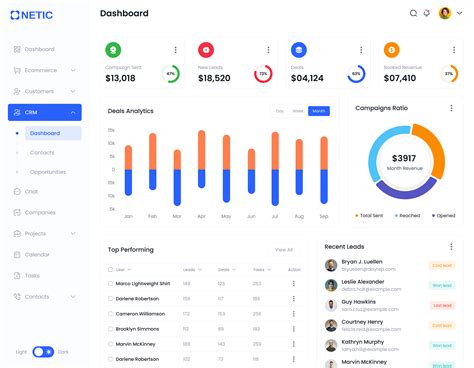Expand the Projects submenu chevron
This screenshot has width=474, height=368.
pyautogui.click(x=73, y=234)
